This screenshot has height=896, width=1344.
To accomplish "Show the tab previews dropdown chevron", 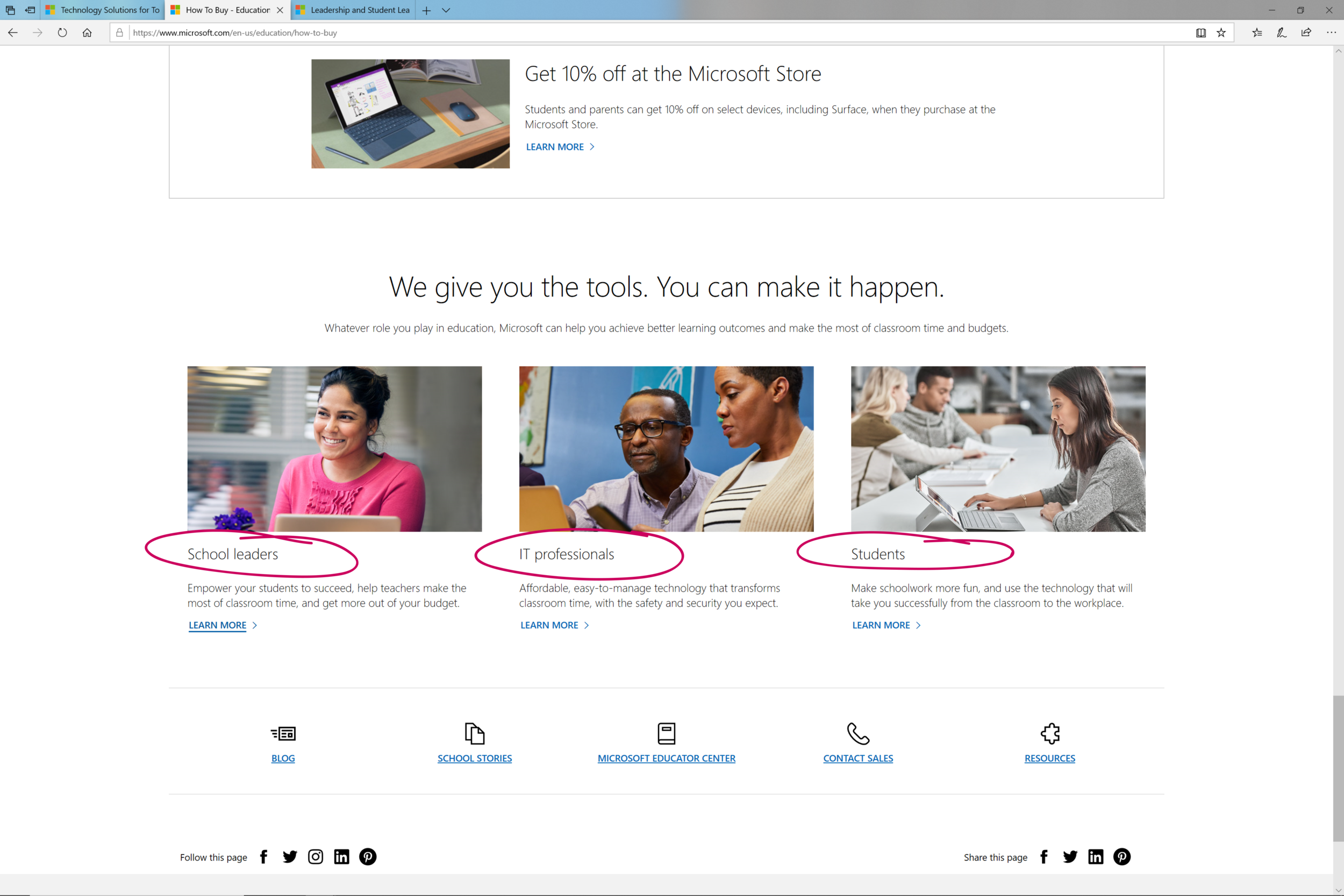I will [446, 10].
